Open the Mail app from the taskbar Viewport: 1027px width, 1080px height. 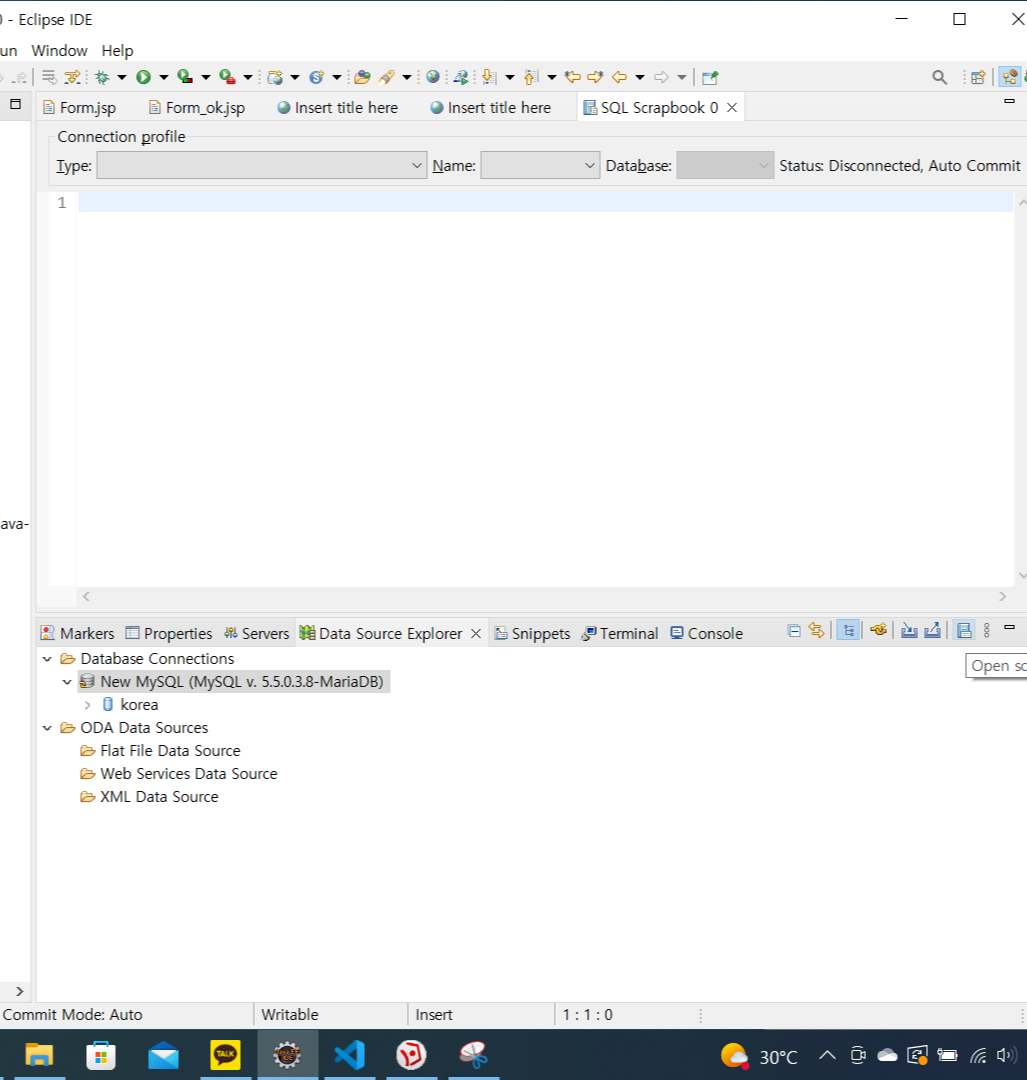click(163, 1055)
